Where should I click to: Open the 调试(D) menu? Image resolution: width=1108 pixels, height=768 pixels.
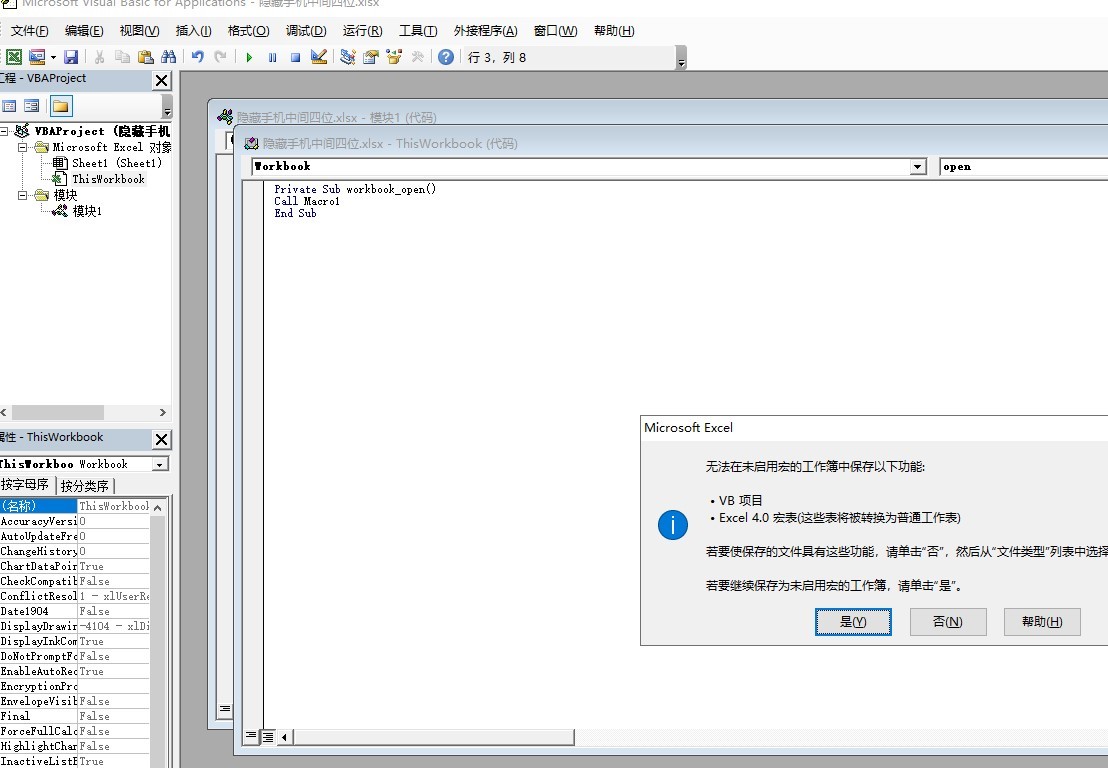[x=306, y=31]
